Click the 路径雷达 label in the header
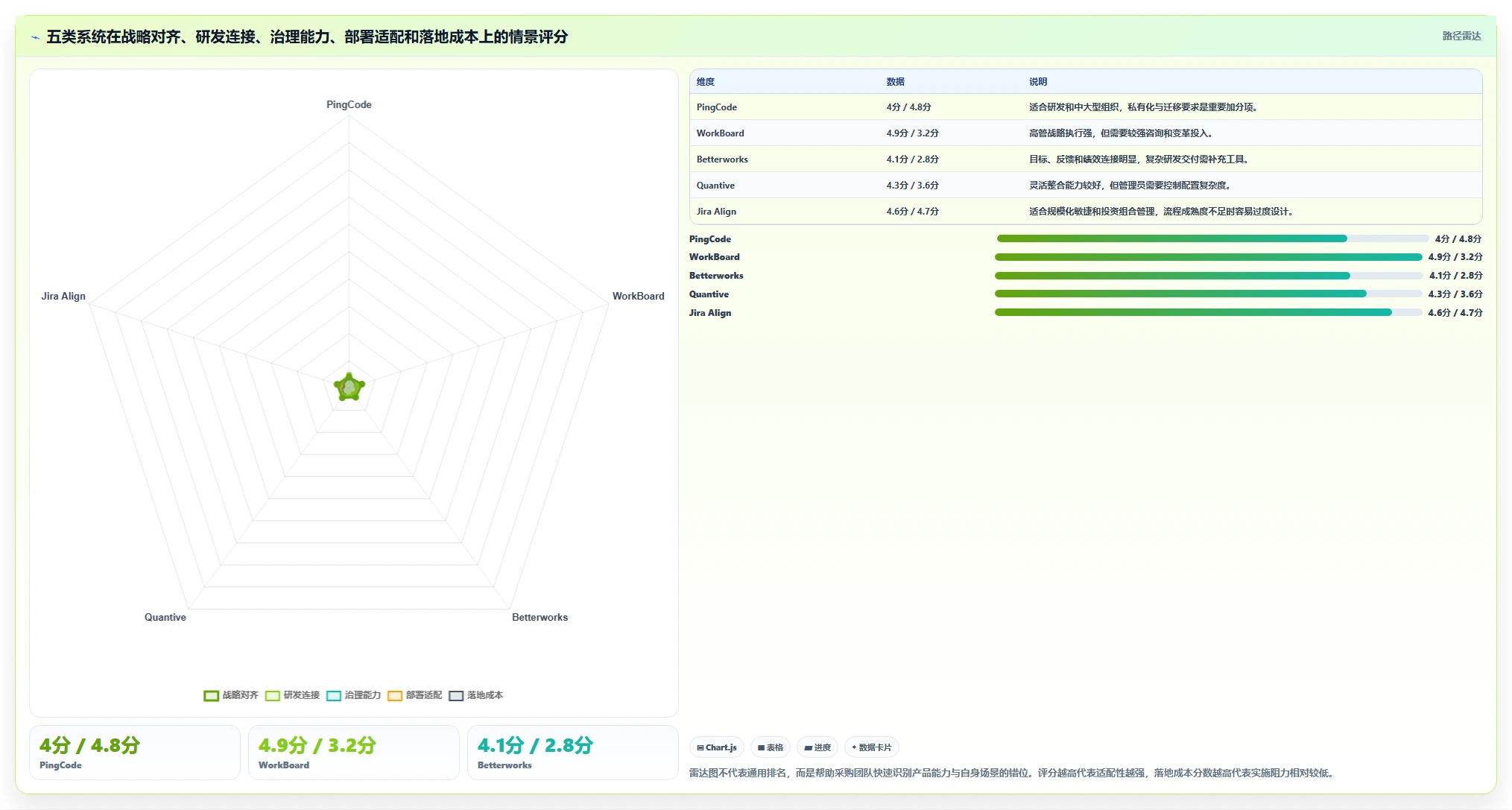The image size is (1512, 810). pyautogui.click(x=1461, y=36)
